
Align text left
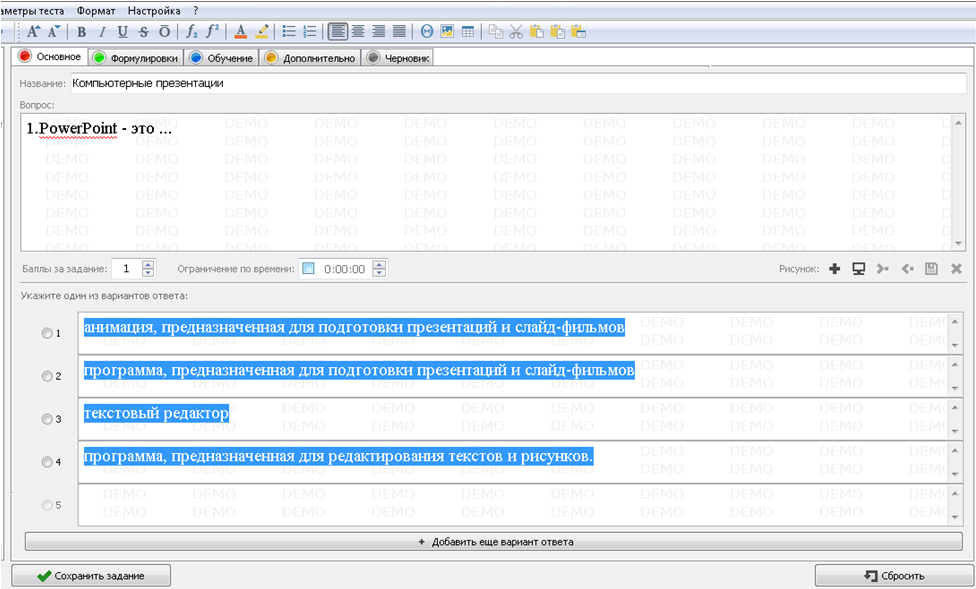(337, 31)
